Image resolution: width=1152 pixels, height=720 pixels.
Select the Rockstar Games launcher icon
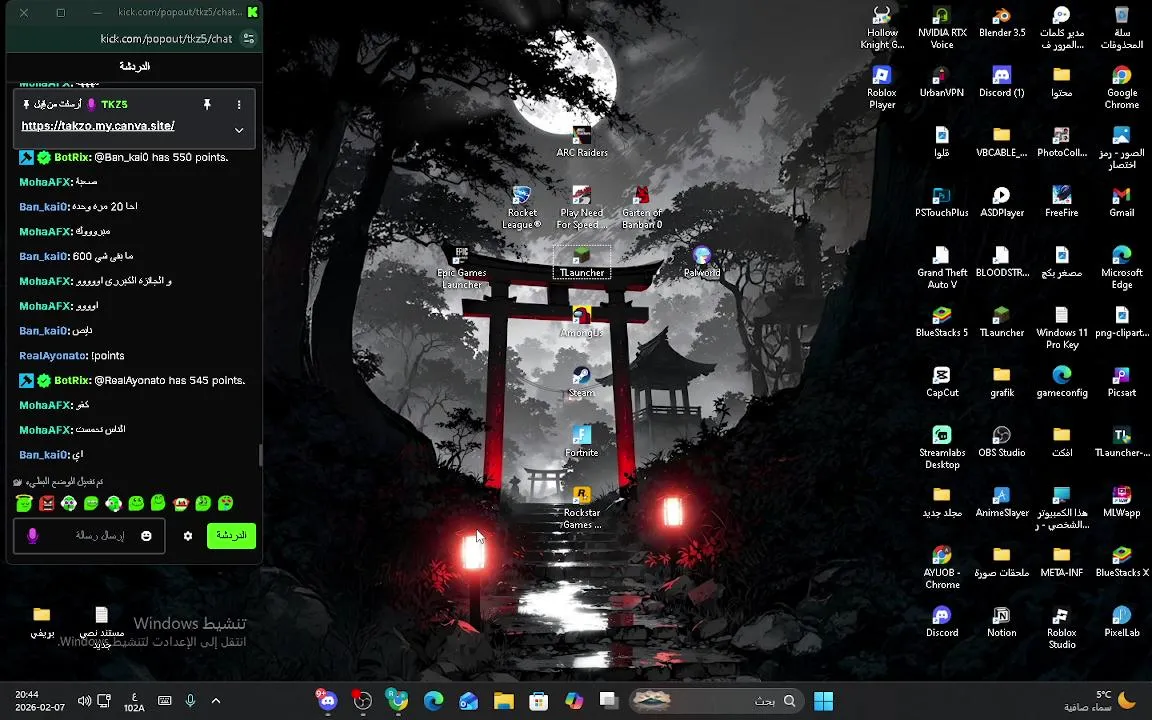coord(581,508)
